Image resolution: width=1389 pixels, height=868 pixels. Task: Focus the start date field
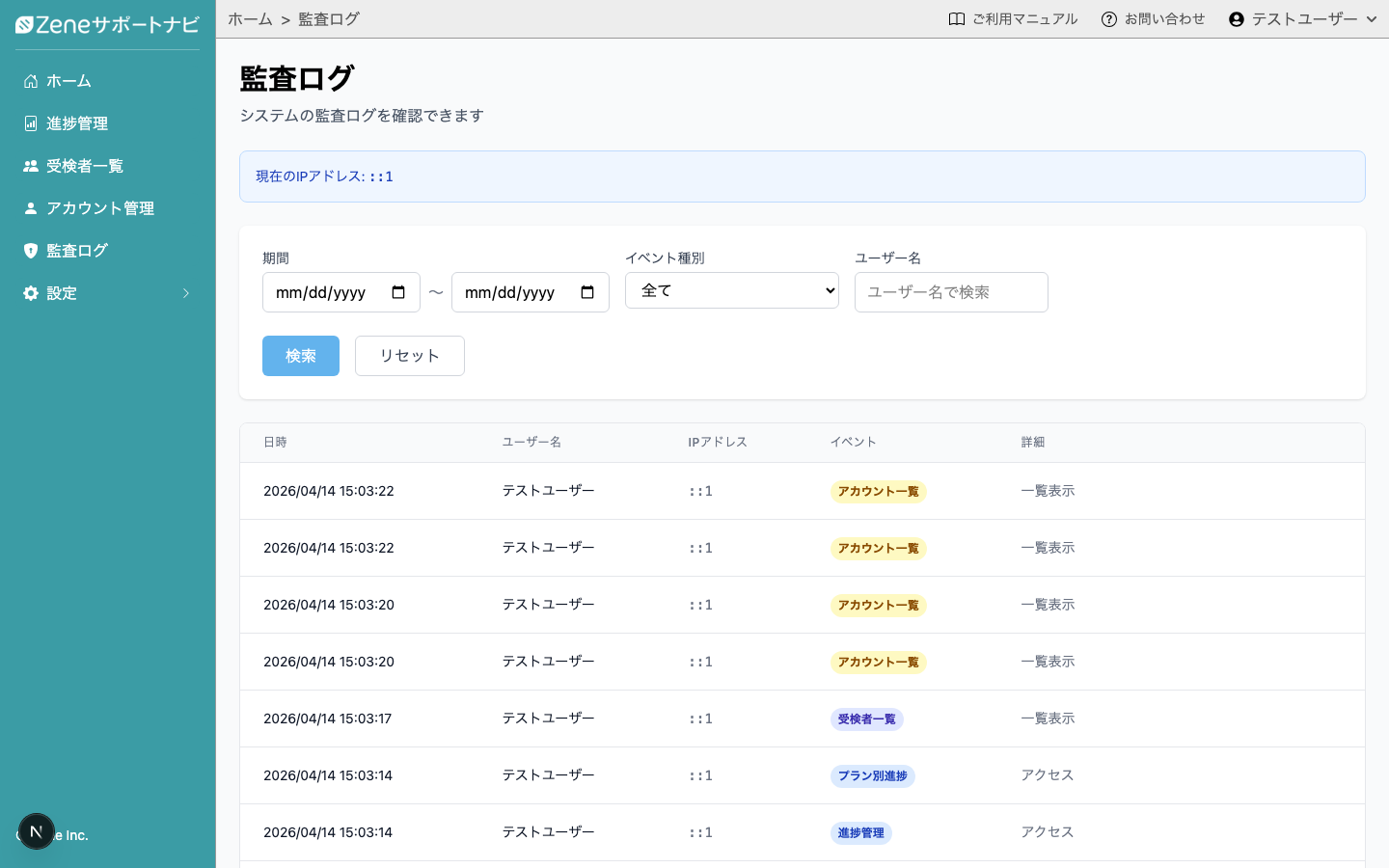click(x=341, y=292)
